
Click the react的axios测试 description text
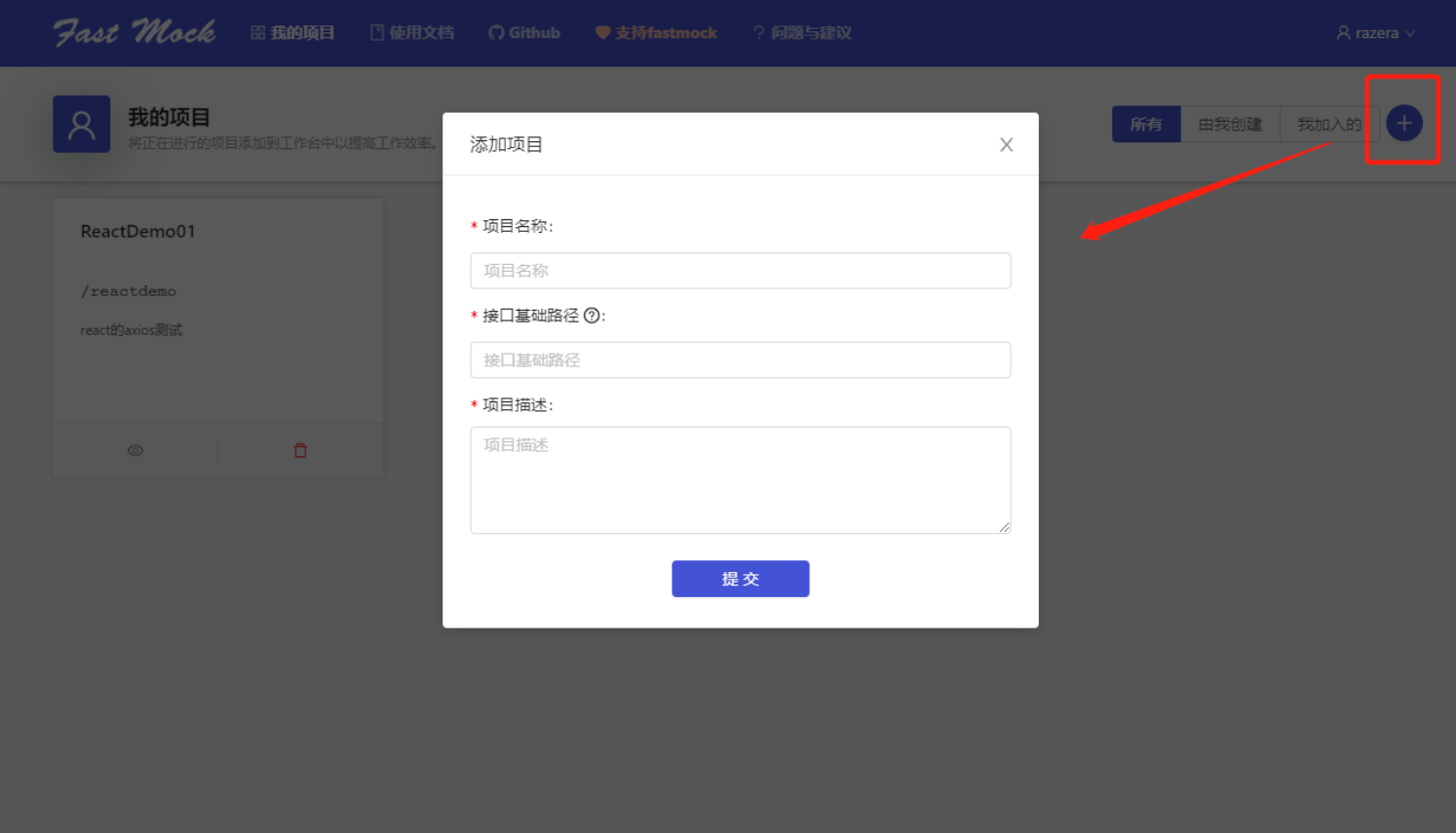132,330
